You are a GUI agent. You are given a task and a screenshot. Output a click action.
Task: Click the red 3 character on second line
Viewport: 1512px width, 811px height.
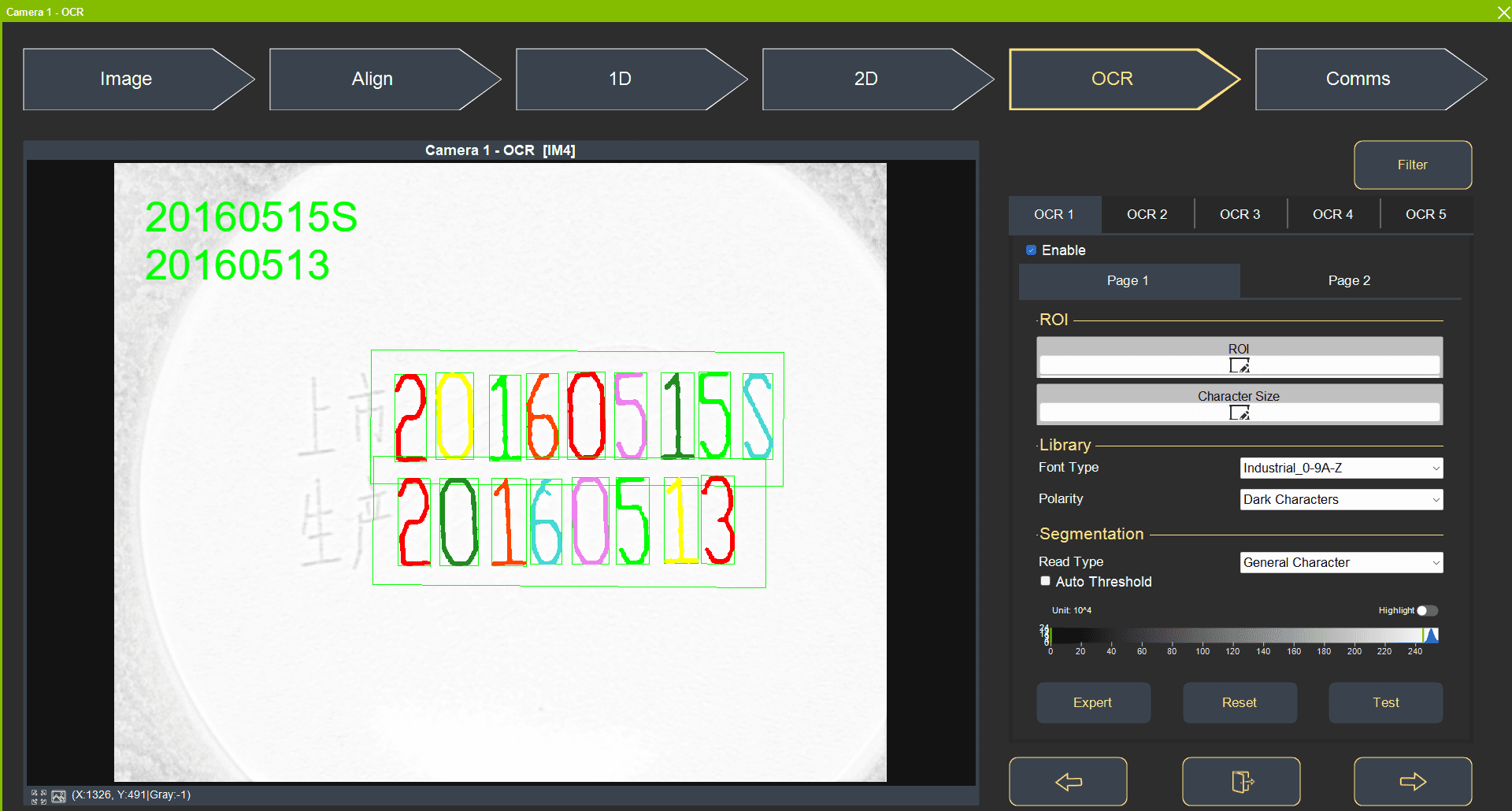pos(718,520)
